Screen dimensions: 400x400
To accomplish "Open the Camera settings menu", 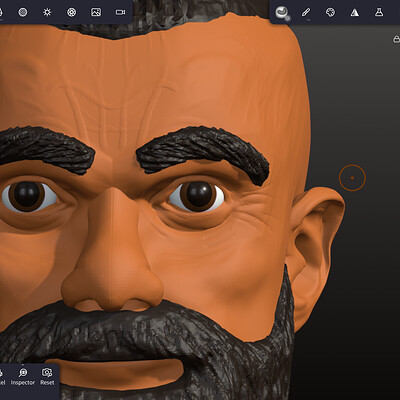I will [120, 12].
